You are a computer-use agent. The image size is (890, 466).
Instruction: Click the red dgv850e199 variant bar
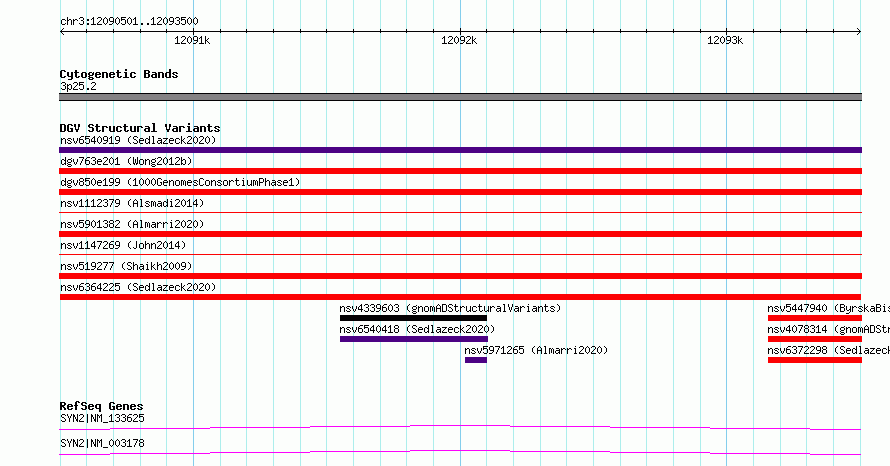[x=460, y=192]
